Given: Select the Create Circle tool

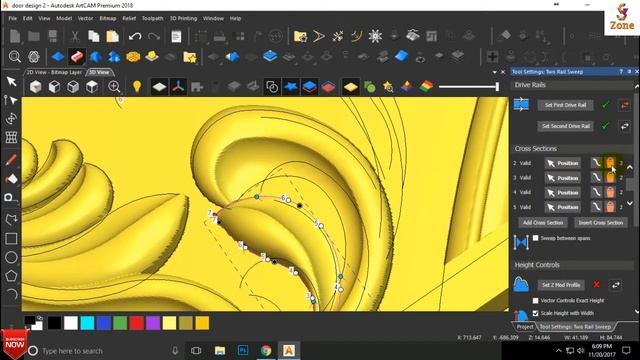Looking at the screenshot, I should click(x=11, y=257).
